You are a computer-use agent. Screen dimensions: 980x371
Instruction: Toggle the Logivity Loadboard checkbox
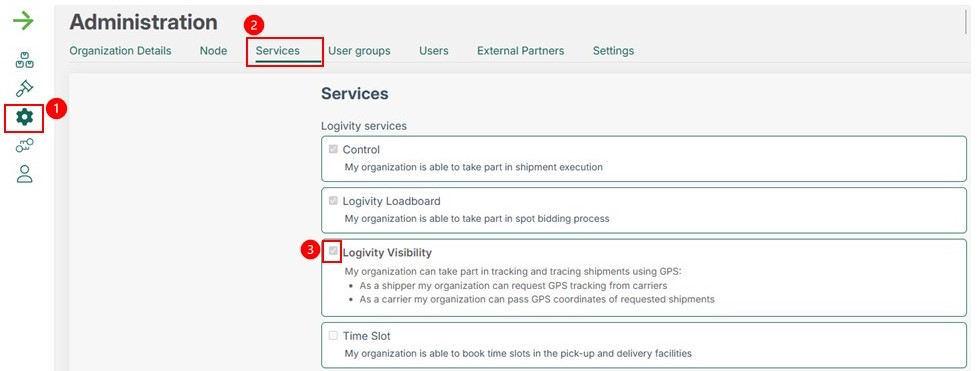pyautogui.click(x=333, y=200)
